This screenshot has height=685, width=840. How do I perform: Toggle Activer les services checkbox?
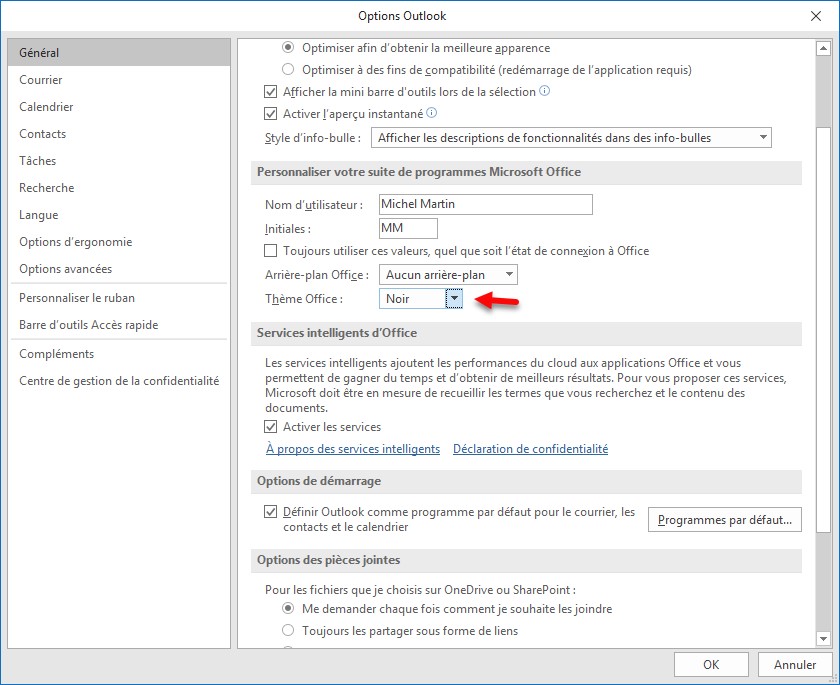click(x=271, y=427)
